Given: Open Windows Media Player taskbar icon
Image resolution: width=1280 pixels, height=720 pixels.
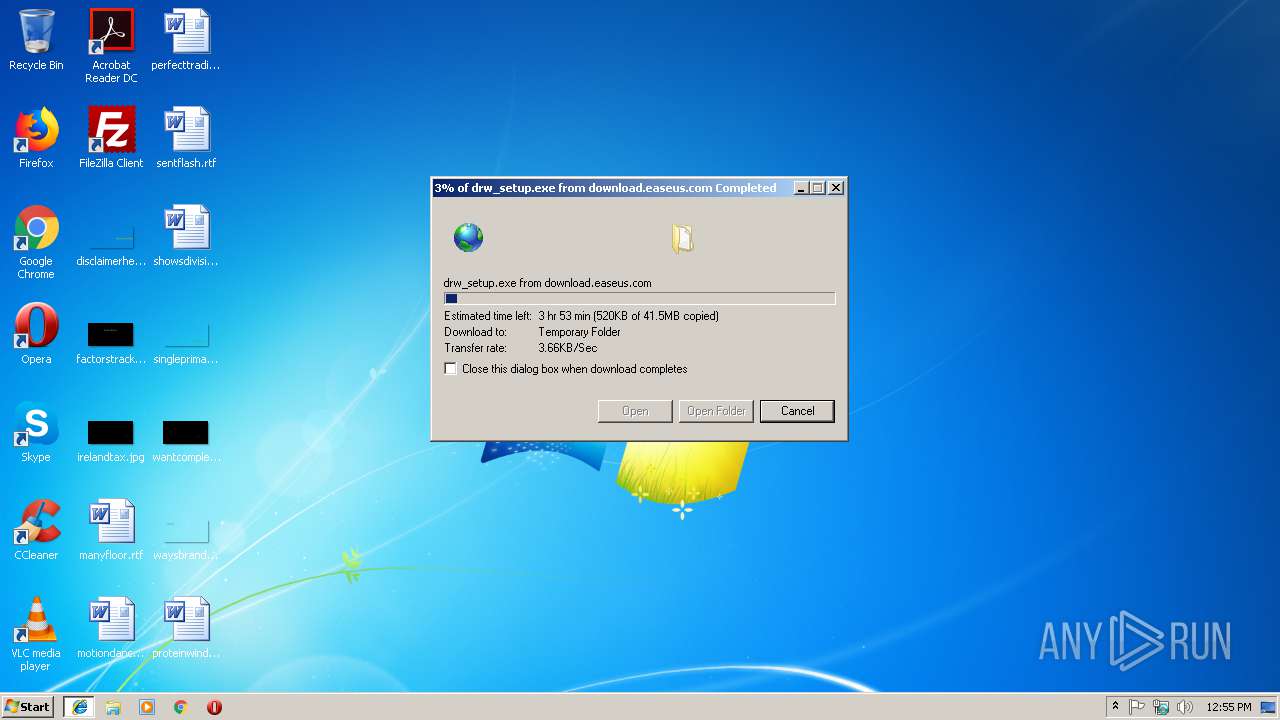Looking at the screenshot, I should coord(147,707).
